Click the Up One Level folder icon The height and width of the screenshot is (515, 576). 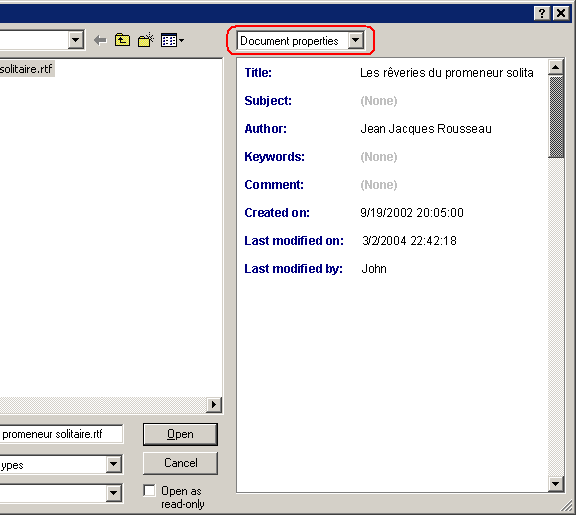pos(122,40)
